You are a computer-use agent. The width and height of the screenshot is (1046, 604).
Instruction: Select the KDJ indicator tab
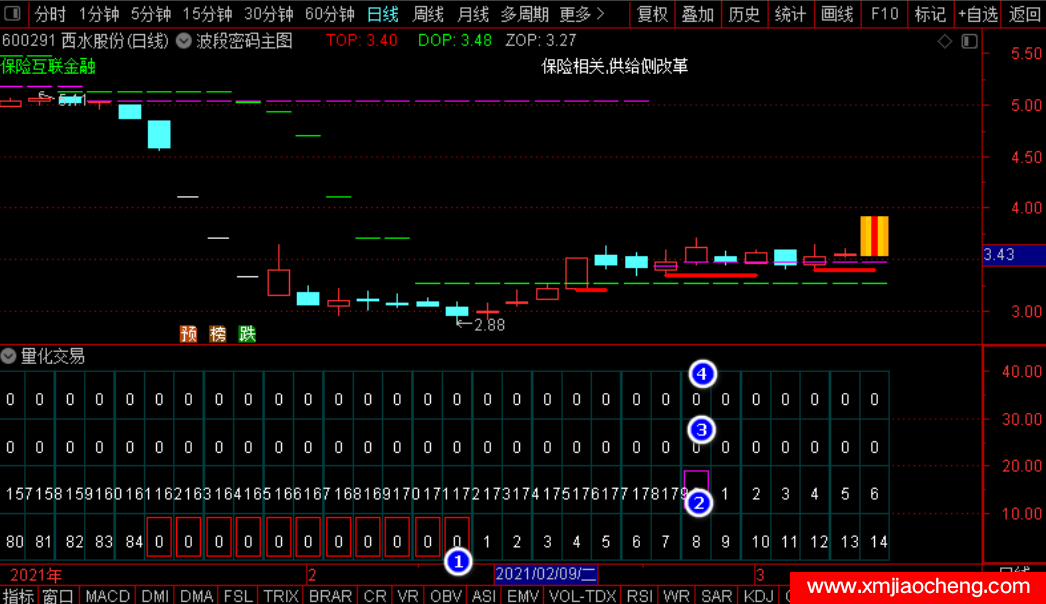click(x=759, y=596)
